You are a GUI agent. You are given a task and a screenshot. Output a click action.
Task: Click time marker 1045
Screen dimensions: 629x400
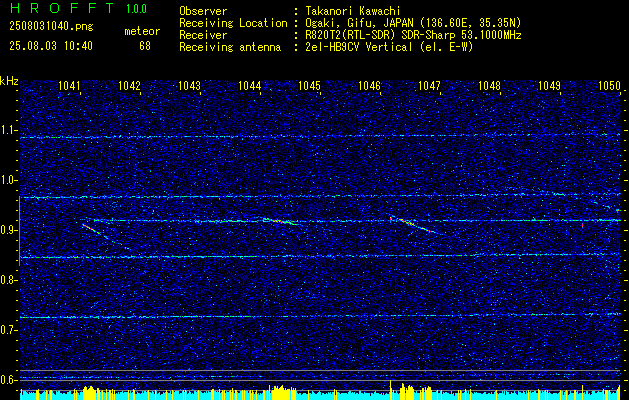310,85
